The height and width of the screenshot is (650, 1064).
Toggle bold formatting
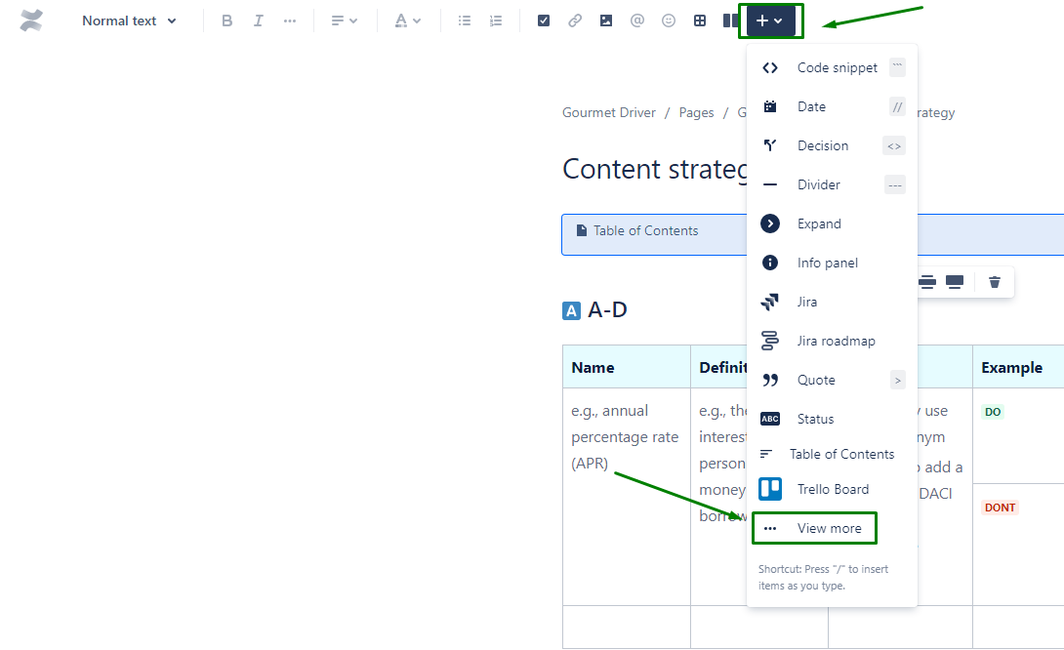coord(227,21)
